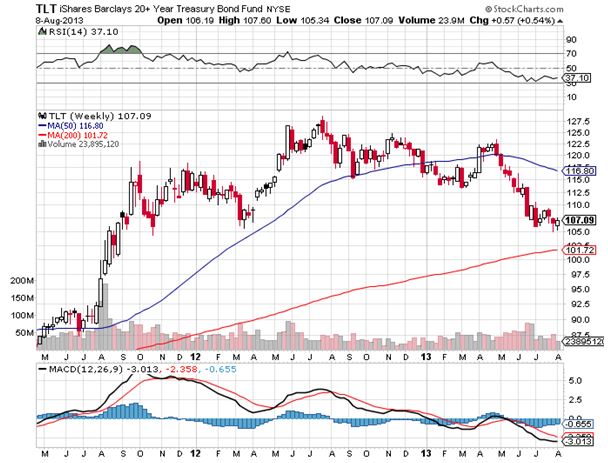Click the mountain icon beside RSI(14)
The image size is (608, 463).
42,31
